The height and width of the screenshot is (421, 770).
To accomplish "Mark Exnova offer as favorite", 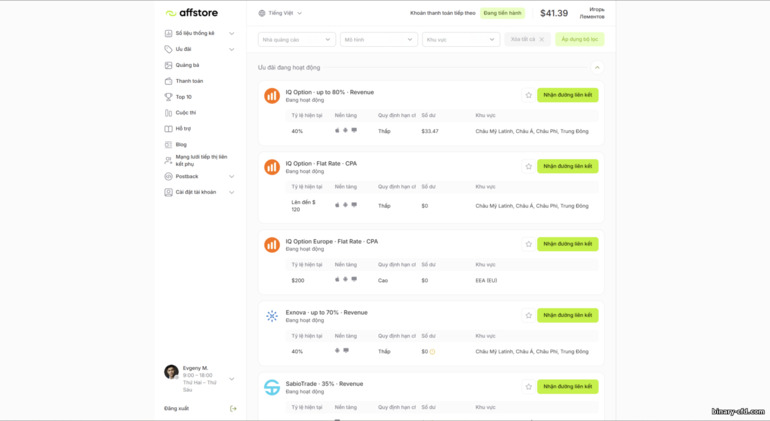I will 528,315.
